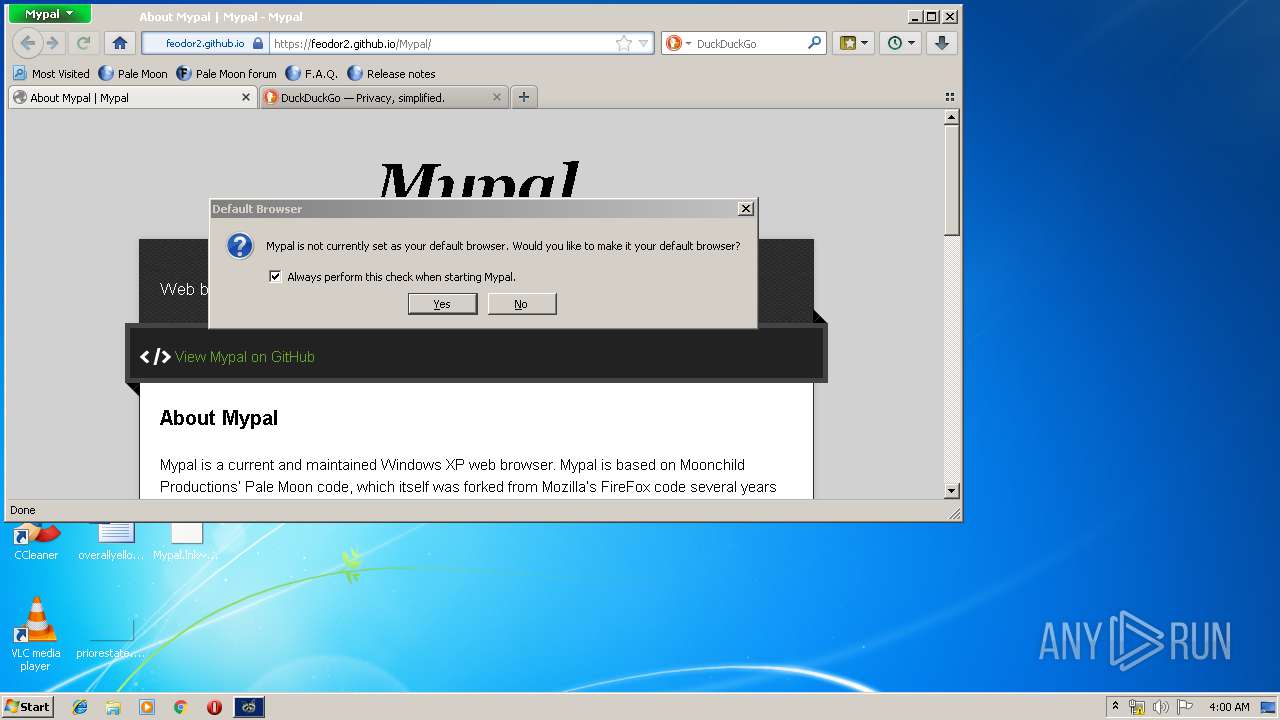Screen dimensions: 1280x720
Task: Open the network tray icon
Action: [x=1137, y=707]
